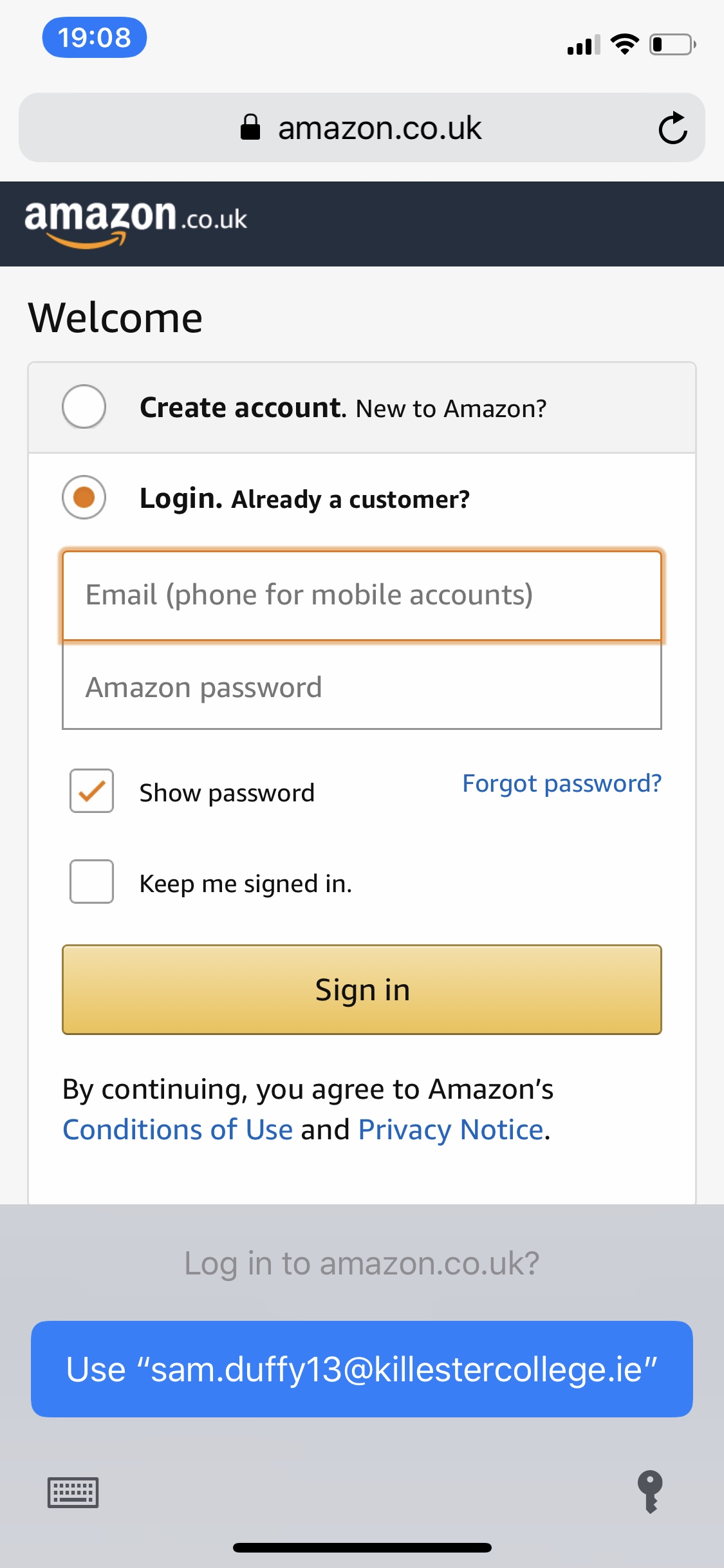The height and width of the screenshot is (1568, 724).
Task: Tap the amazon.co.uk address bar
Action: 362,127
